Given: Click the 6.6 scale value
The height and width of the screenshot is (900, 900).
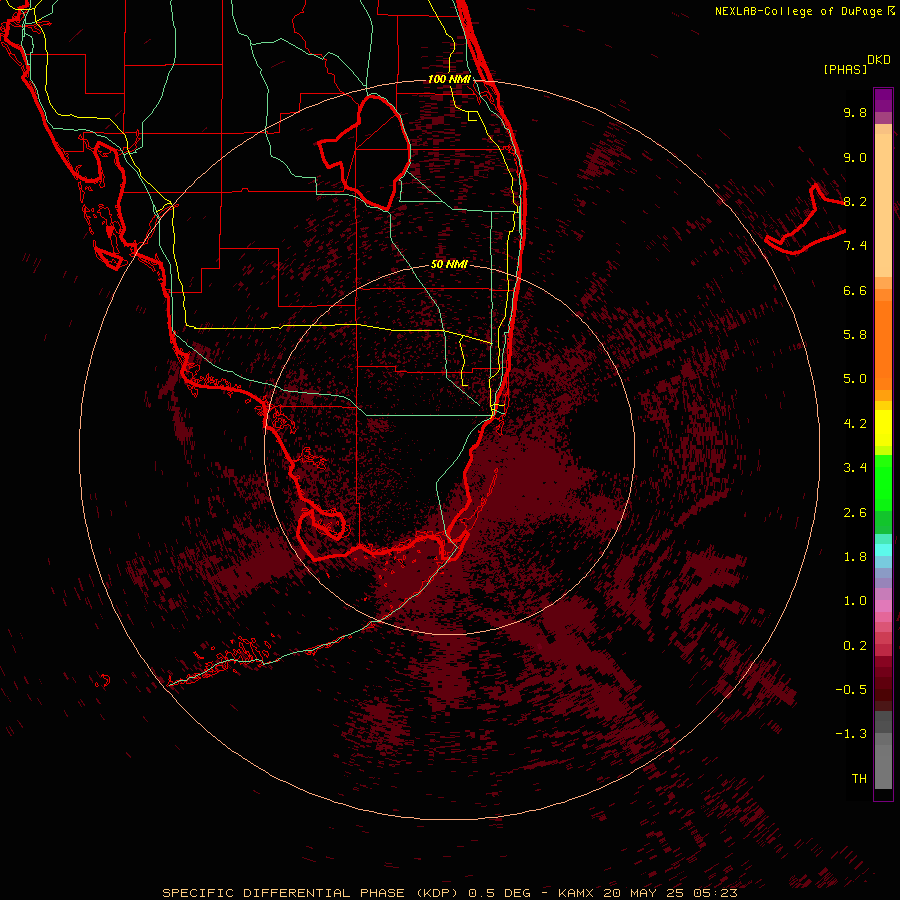Looking at the screenshot, I should (855, 290).
